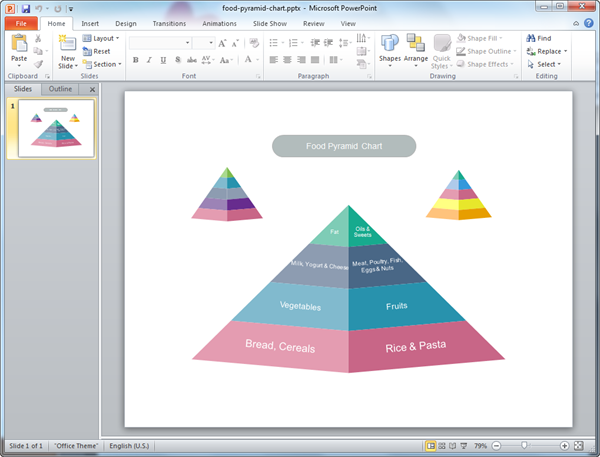The image size is (600, 457).
Task: Click the Redo arrow icon
Action: pyautogui.click(x=58, y=8)
